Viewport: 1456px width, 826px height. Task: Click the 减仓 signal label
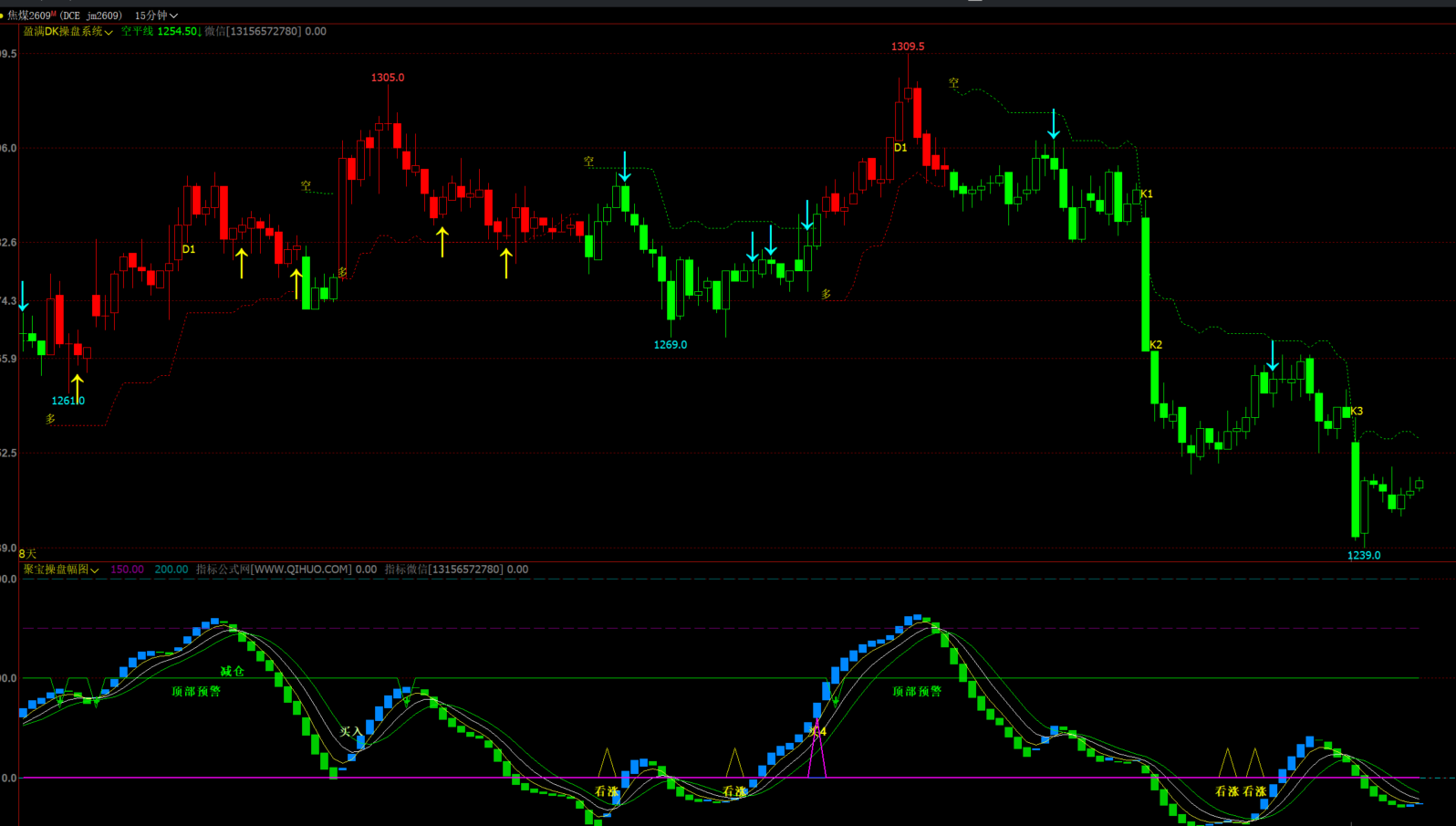click(233, 672)
